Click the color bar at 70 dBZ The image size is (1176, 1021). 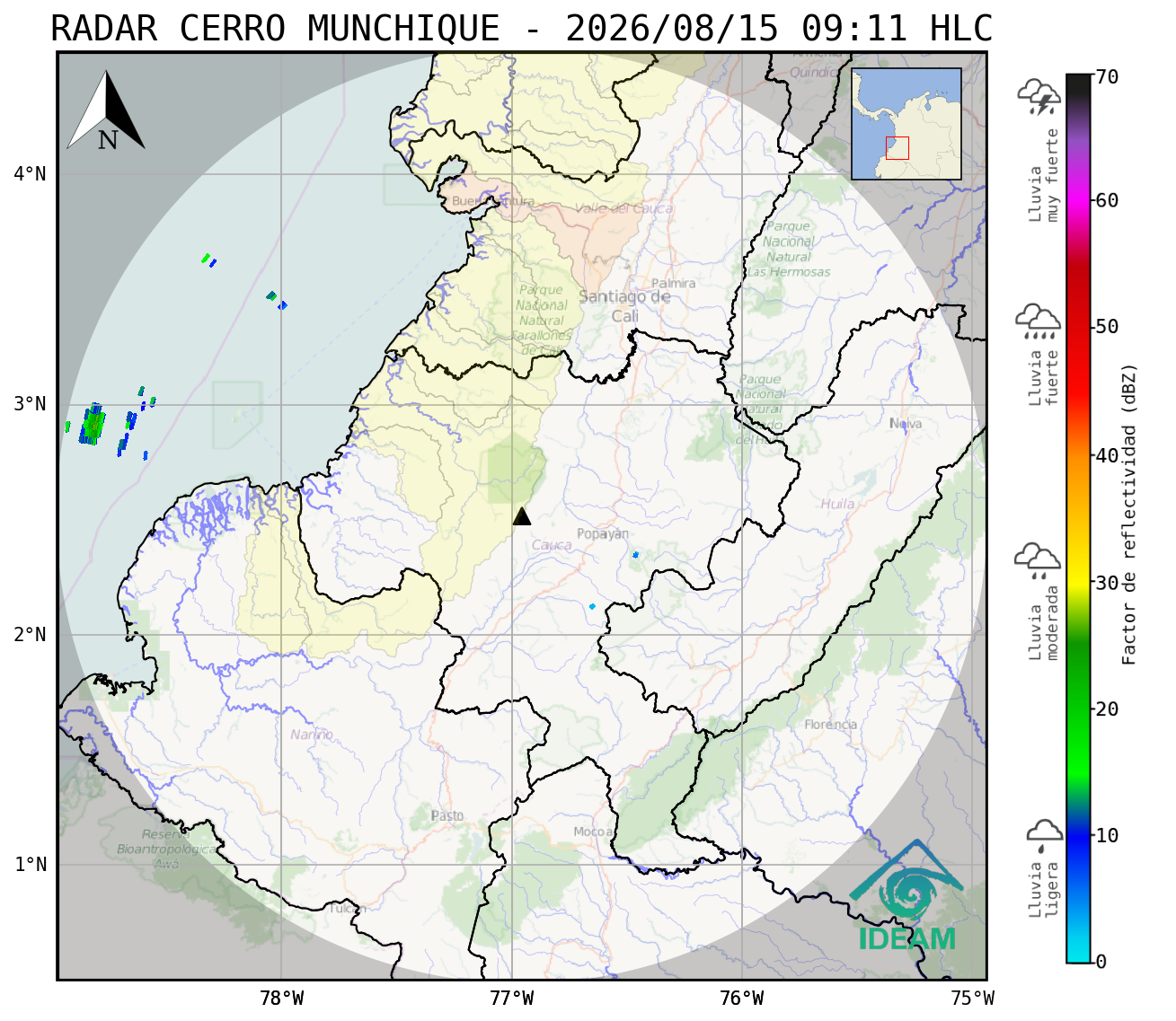pos(1078,77)
